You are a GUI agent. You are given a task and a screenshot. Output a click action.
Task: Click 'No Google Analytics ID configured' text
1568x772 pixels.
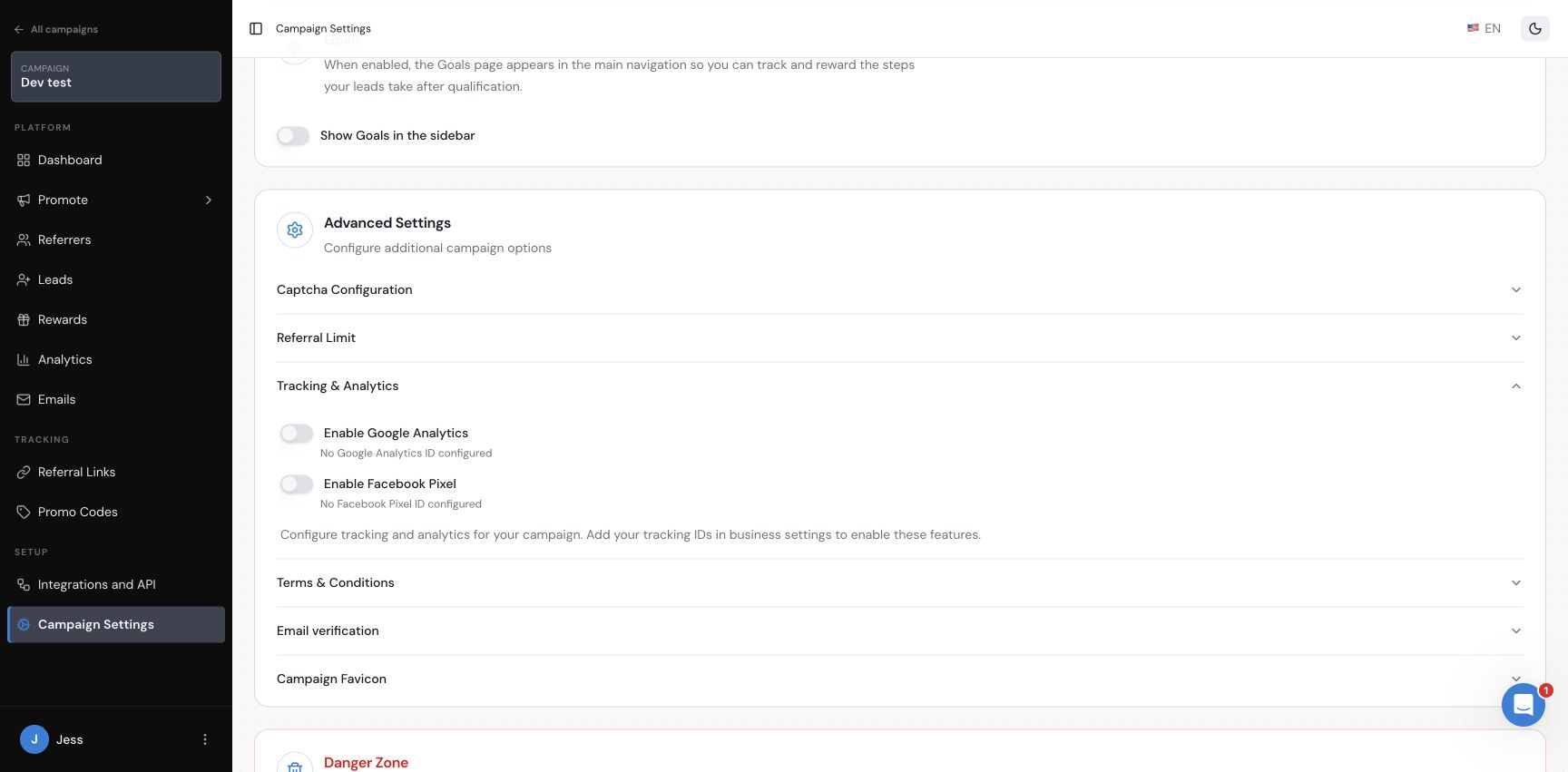[406, 453]
